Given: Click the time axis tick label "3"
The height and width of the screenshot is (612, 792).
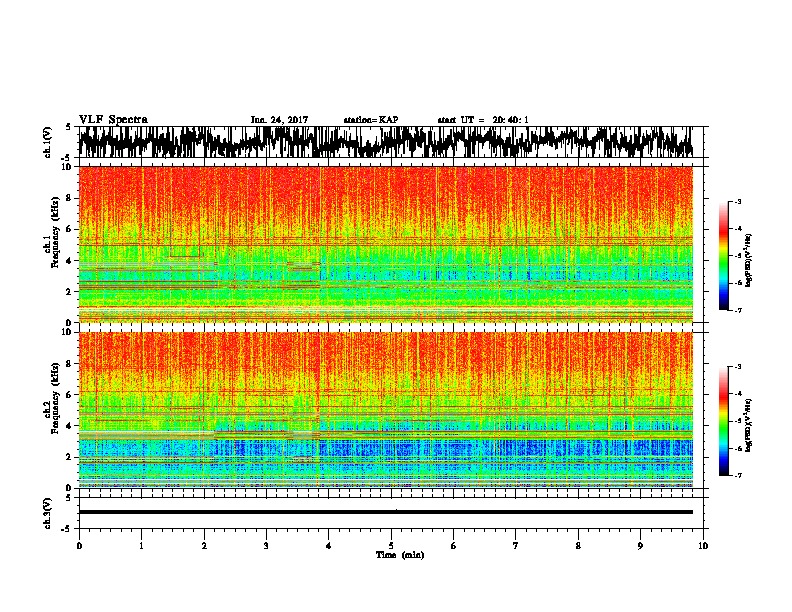Looking at the screenshot, I should point(266,546).
